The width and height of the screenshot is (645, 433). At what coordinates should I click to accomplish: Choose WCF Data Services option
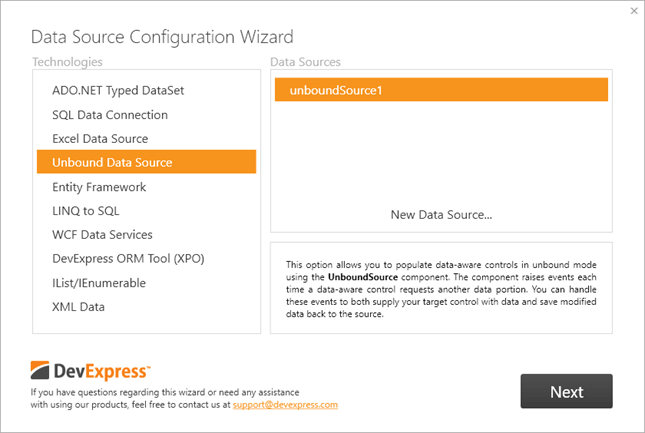coord(102,235)
